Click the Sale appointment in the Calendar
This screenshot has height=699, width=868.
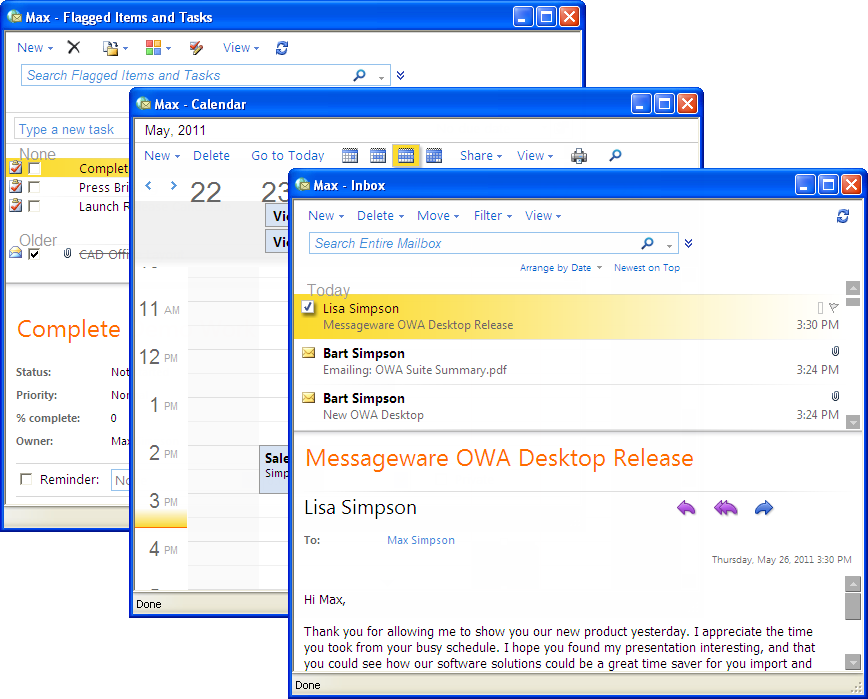pyautogui.click(x=275, y=469)
